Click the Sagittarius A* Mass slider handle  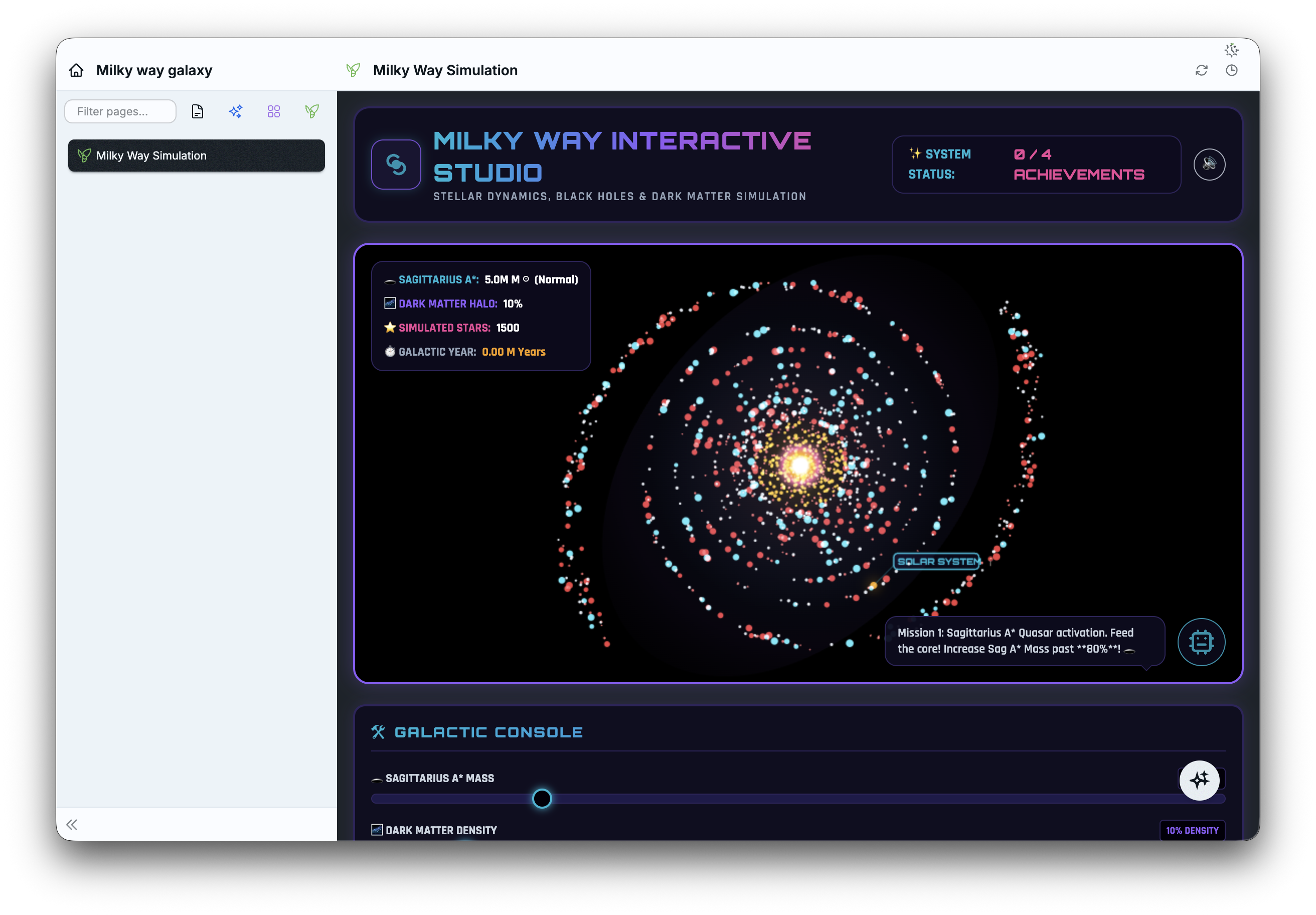[542, 799]
